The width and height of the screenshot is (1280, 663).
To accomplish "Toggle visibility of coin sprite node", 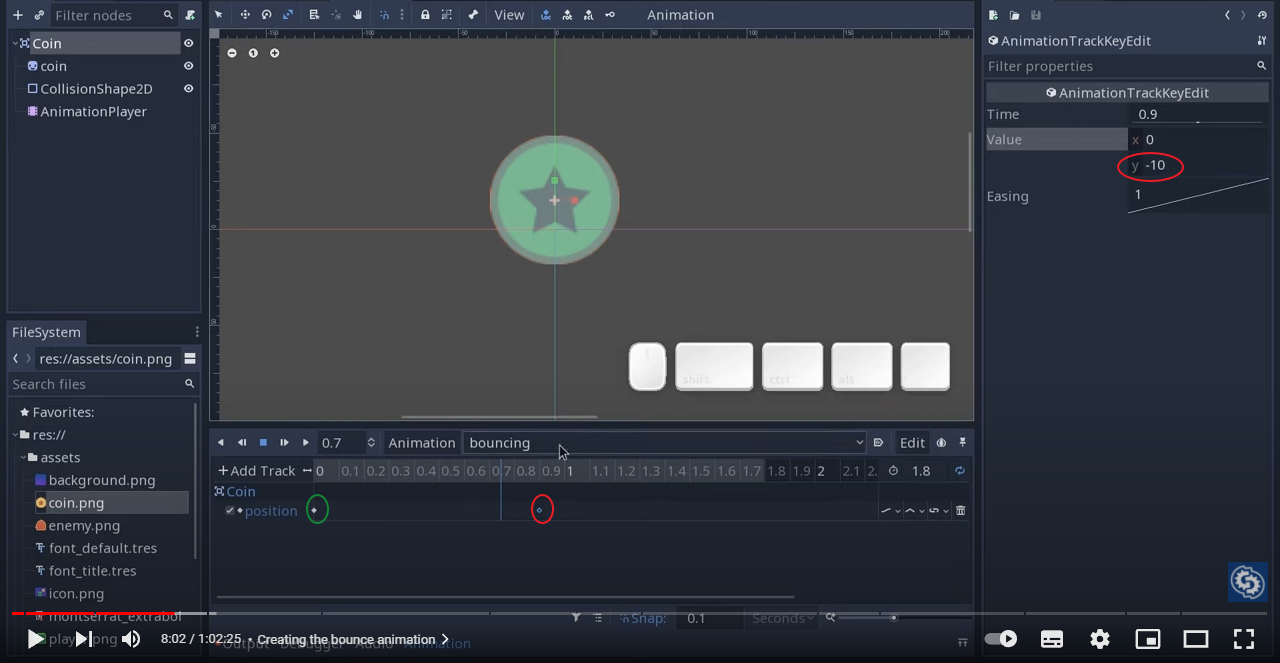I will click(188, 66).
